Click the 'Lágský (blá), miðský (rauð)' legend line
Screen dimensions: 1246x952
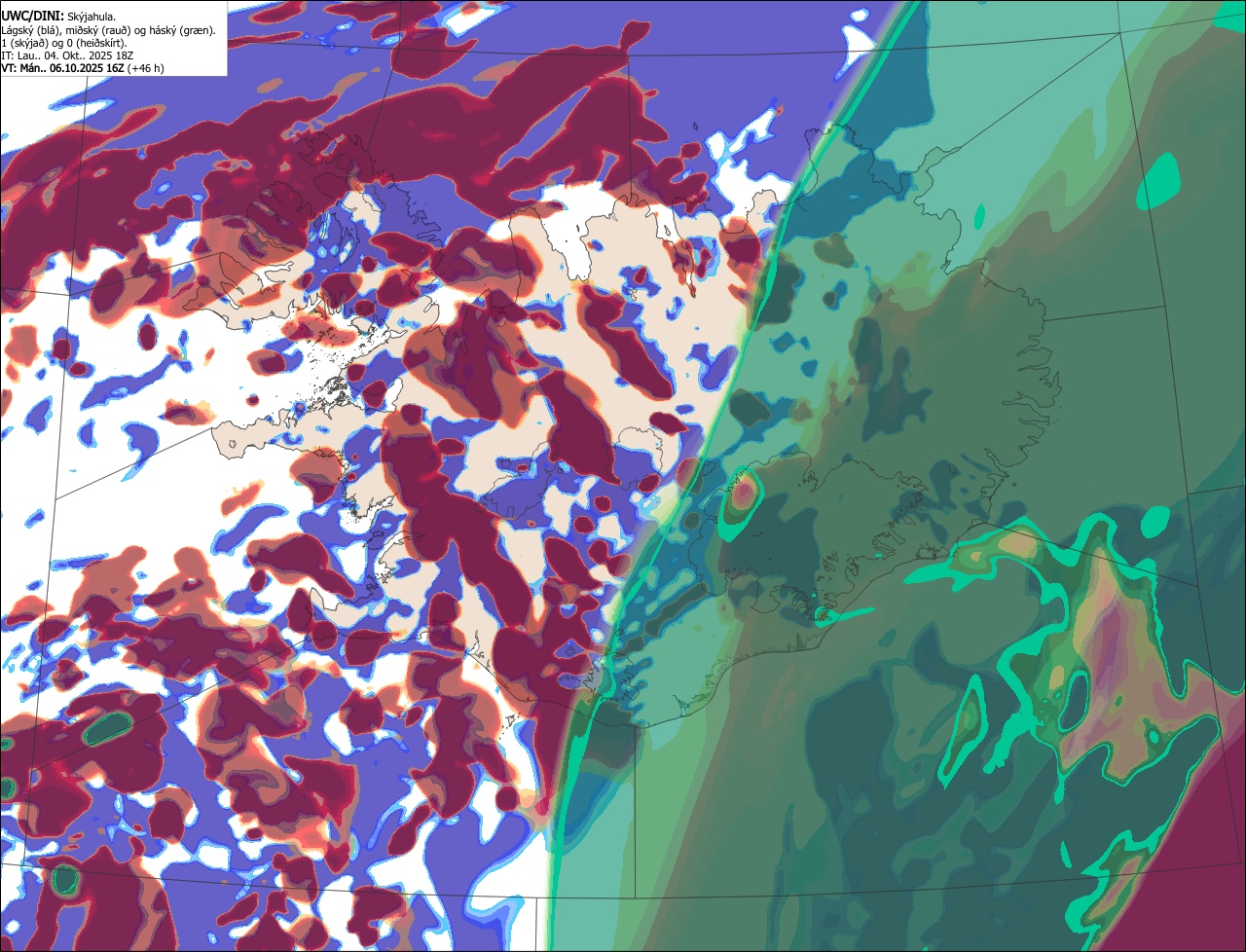point(109,30)
